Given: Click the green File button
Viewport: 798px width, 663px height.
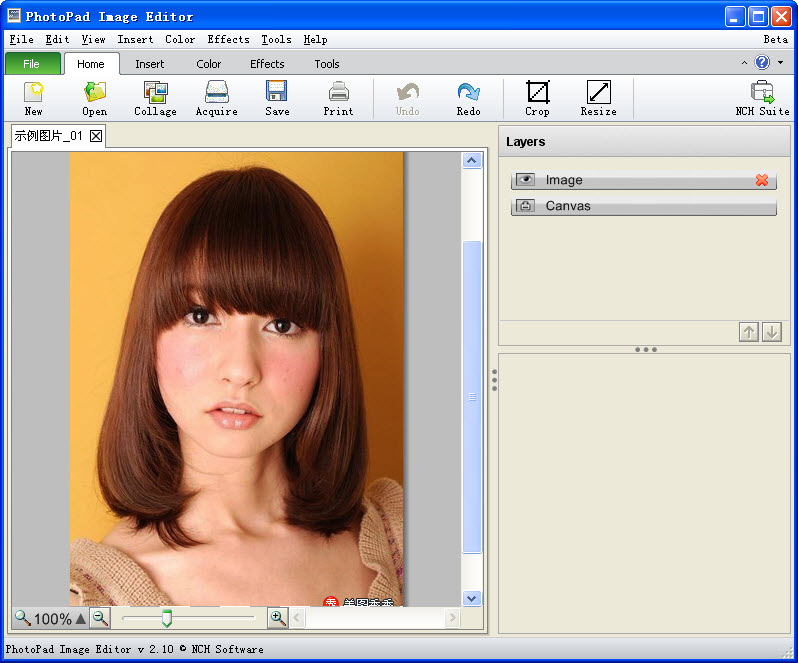Looking at the screenshot, I should pyautogui.click(x=32, y=64).
